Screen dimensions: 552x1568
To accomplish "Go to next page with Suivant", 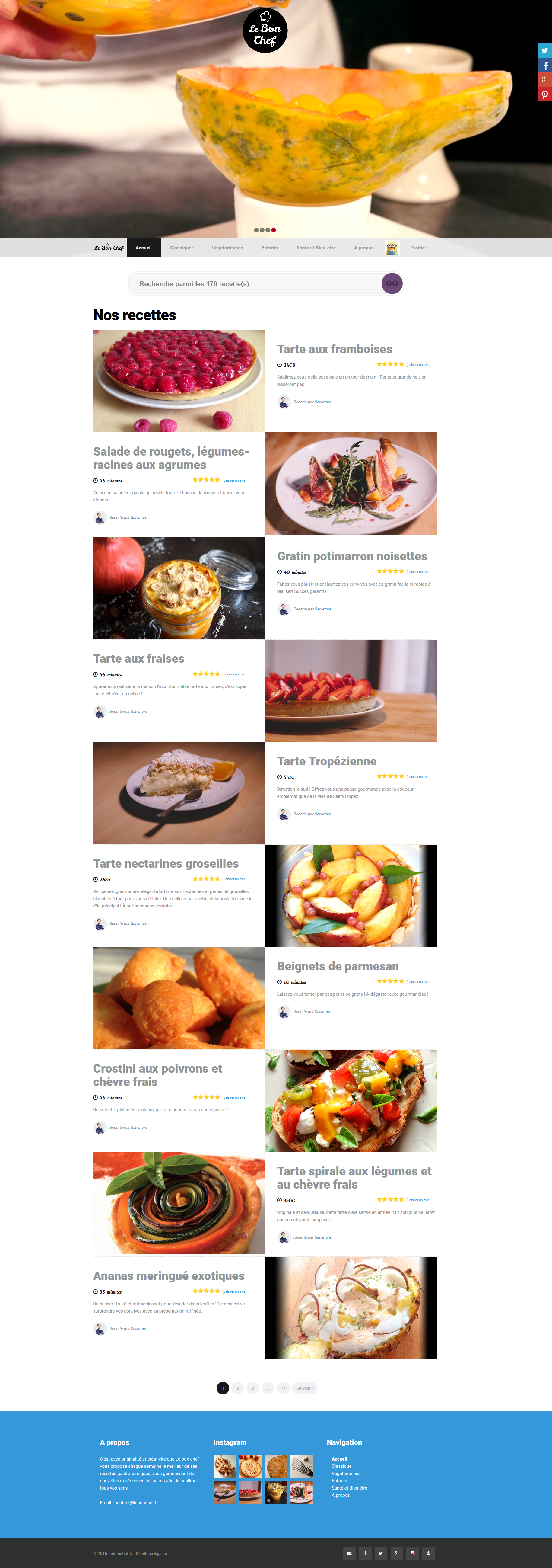I will click(x=305, y=1388).
